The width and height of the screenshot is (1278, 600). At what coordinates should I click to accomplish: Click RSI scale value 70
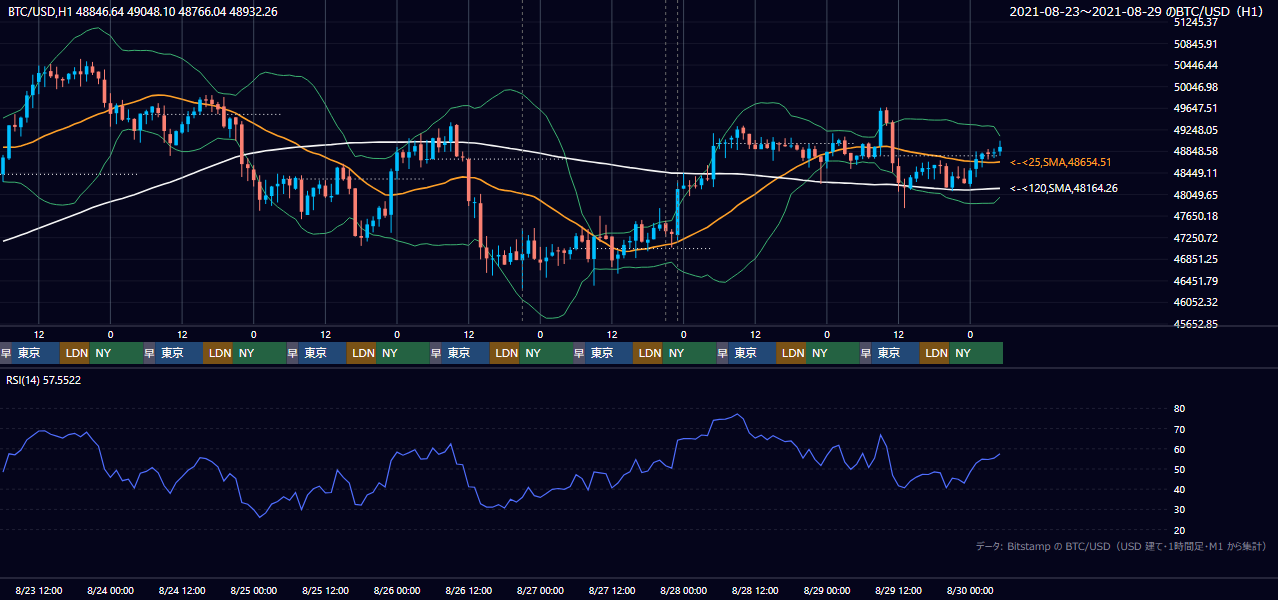pyautogui.click(x=1180, y=429)
